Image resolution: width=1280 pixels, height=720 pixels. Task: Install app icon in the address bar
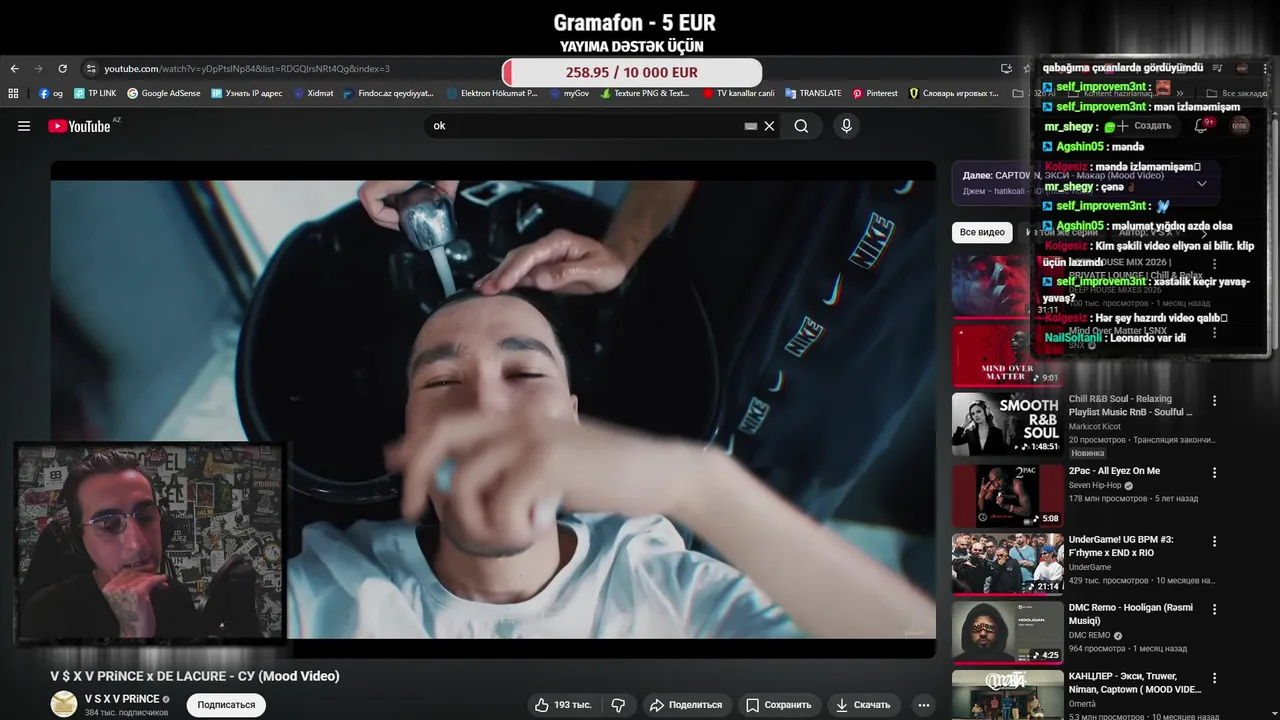pyautogui.click(x=1006, y=69)
